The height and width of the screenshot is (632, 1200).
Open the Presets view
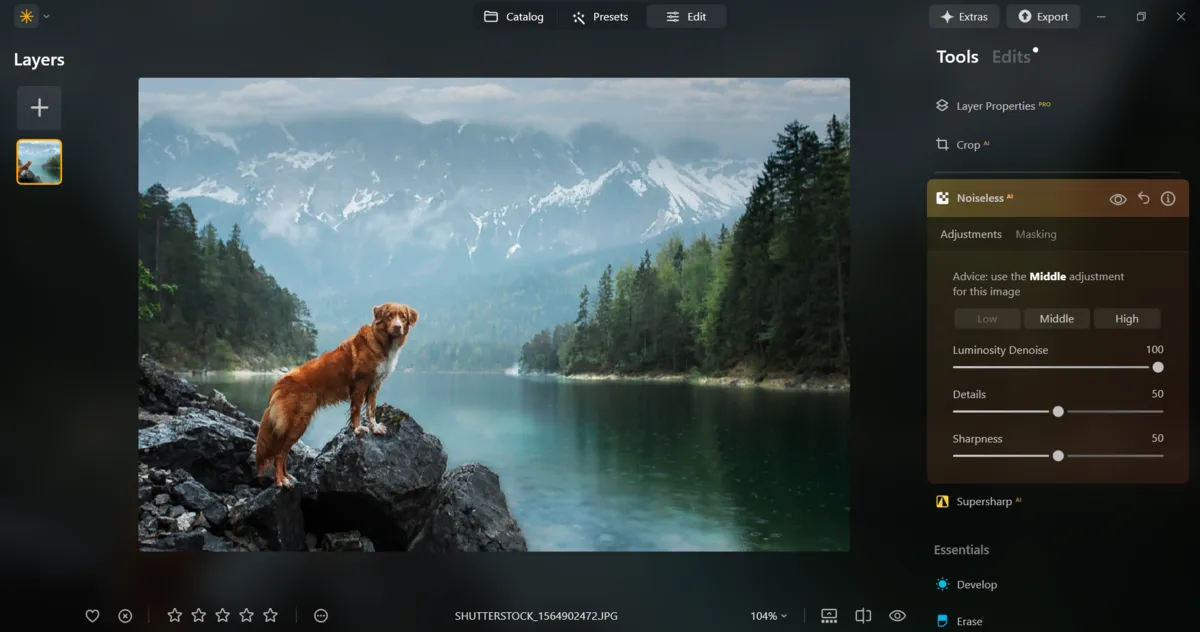600,16
